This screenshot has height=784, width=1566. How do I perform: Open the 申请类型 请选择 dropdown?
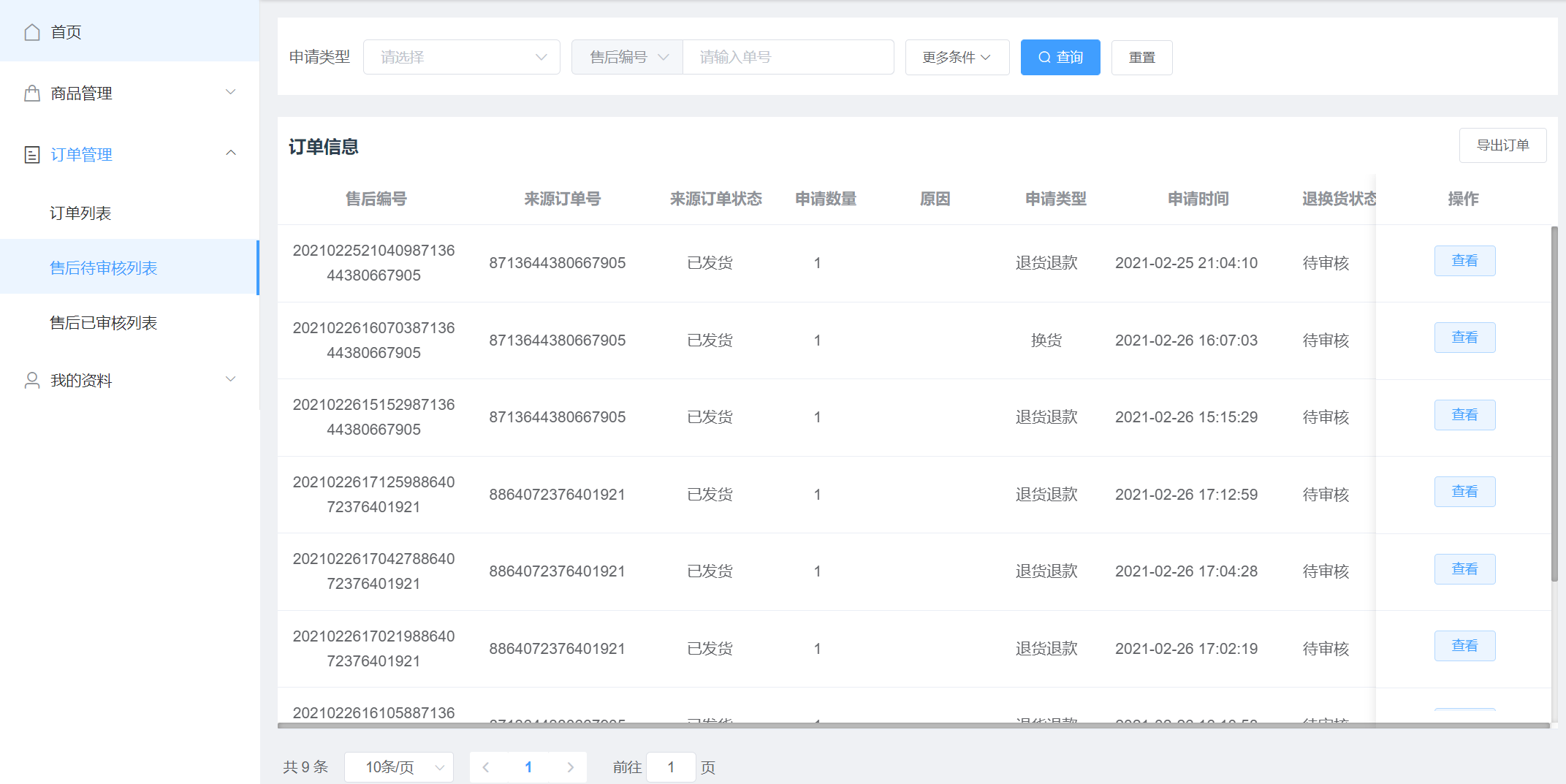coord(462,57)
